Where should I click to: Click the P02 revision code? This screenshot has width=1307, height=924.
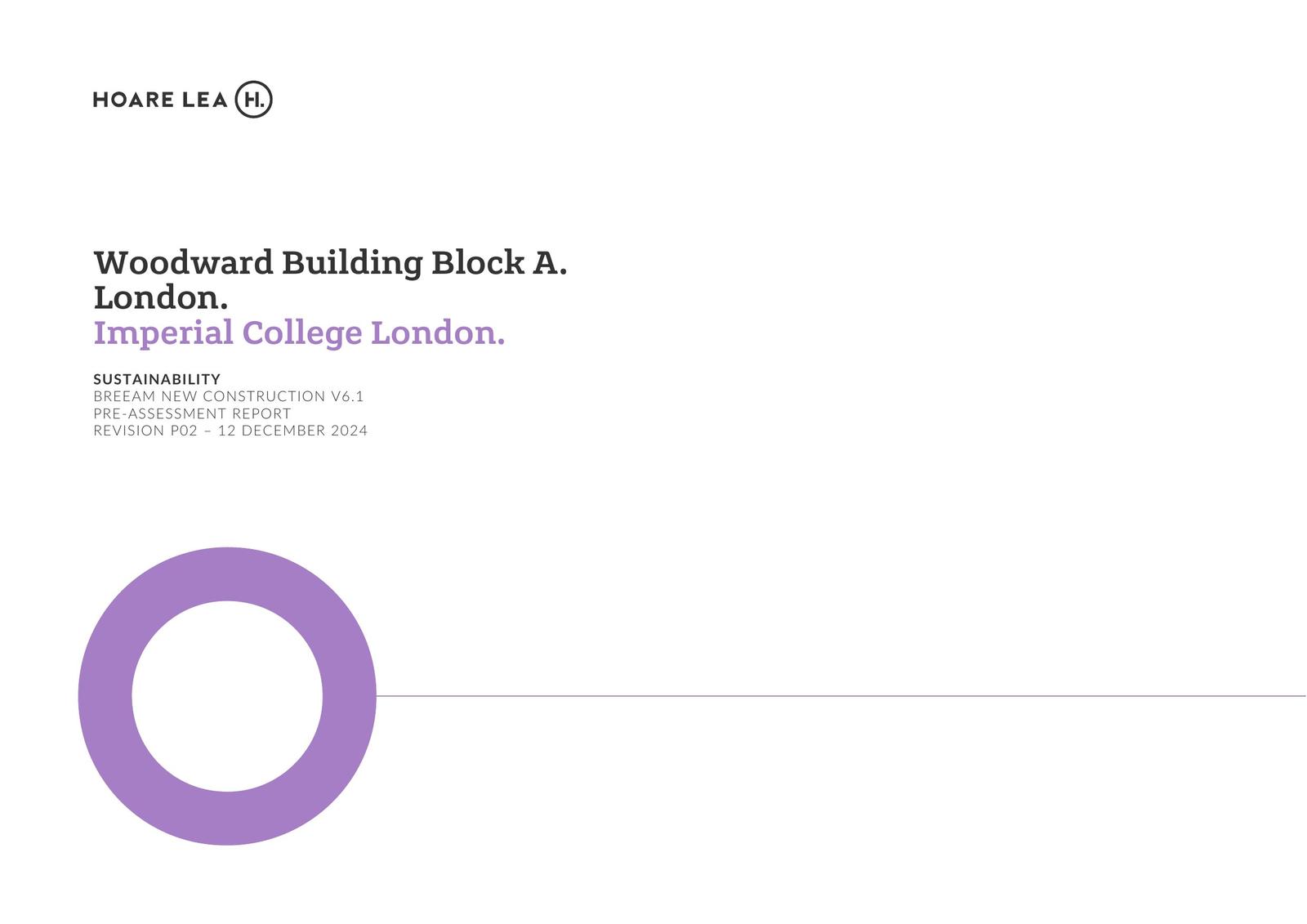184,431
